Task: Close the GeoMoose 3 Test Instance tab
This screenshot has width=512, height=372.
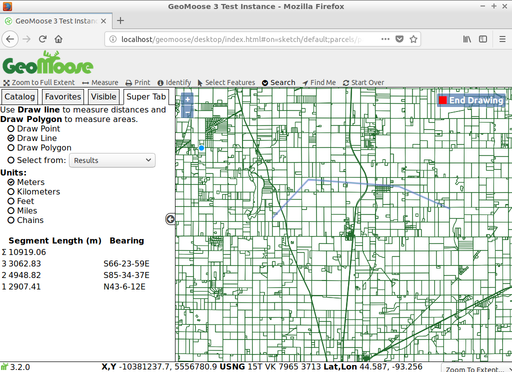Action: coord(104,21)
